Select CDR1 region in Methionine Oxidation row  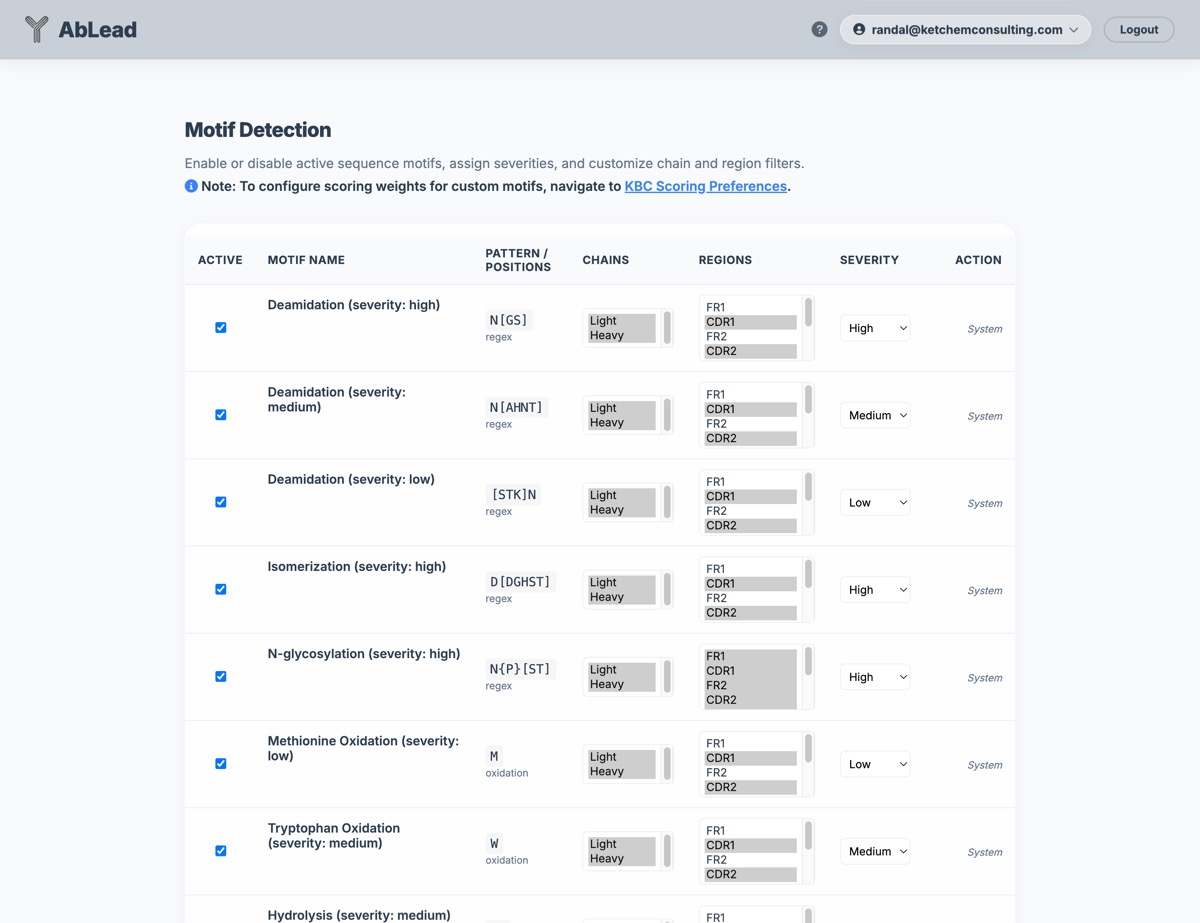point(750,758)
